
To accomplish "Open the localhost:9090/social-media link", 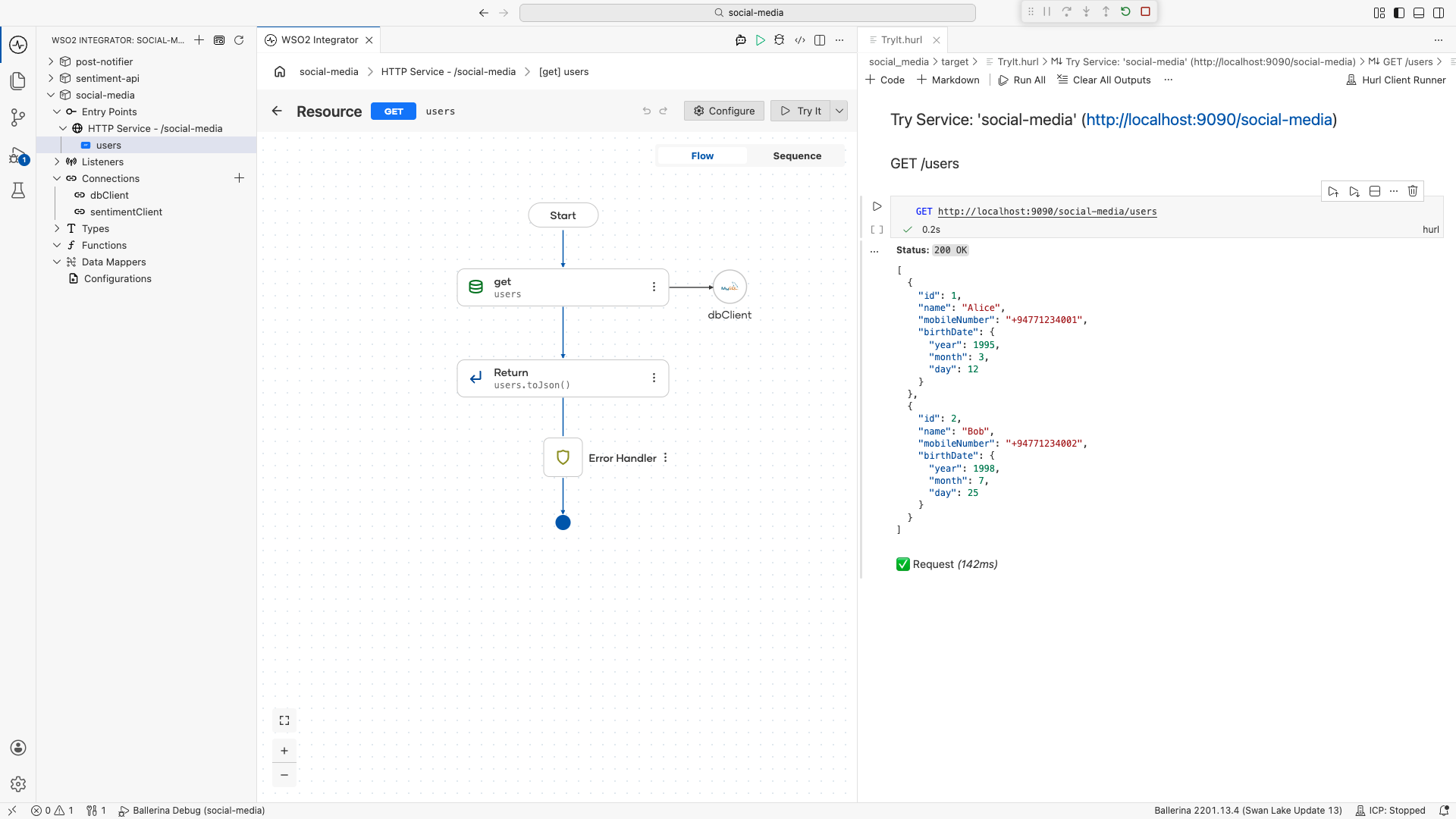I will click(x=1210, y=120).
